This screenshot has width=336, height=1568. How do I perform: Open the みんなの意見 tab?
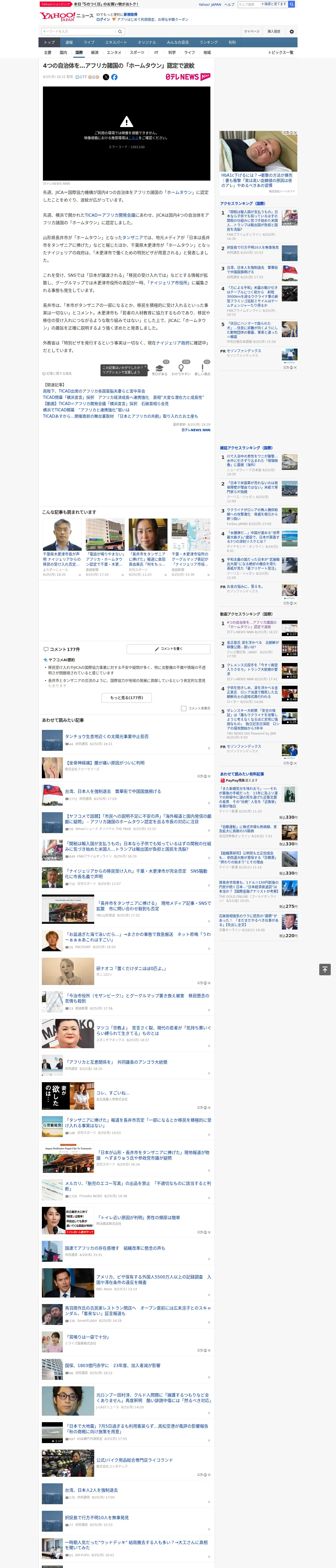(178, 43)
